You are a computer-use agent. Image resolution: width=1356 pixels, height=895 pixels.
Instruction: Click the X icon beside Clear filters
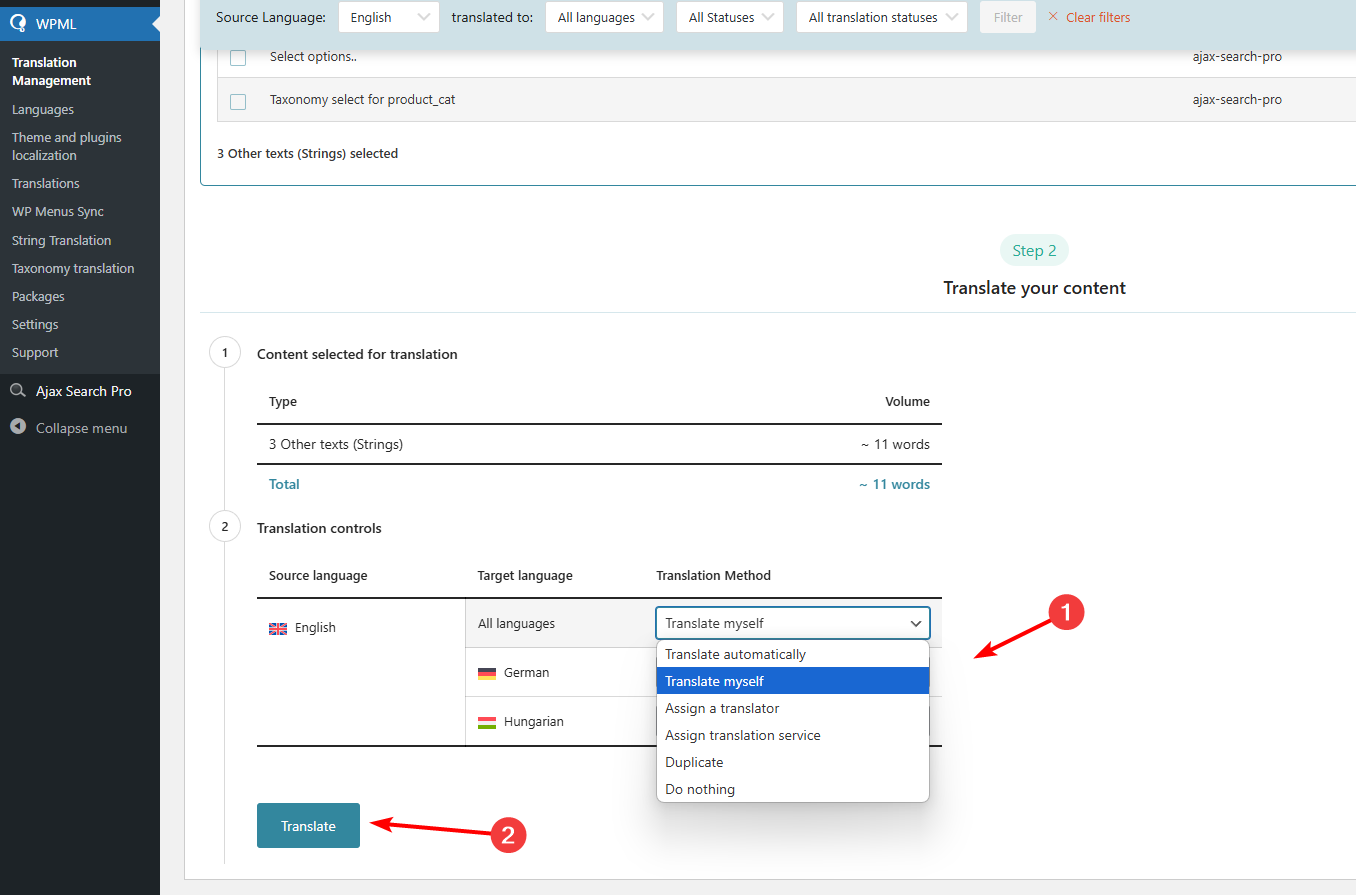(1053, 17)
